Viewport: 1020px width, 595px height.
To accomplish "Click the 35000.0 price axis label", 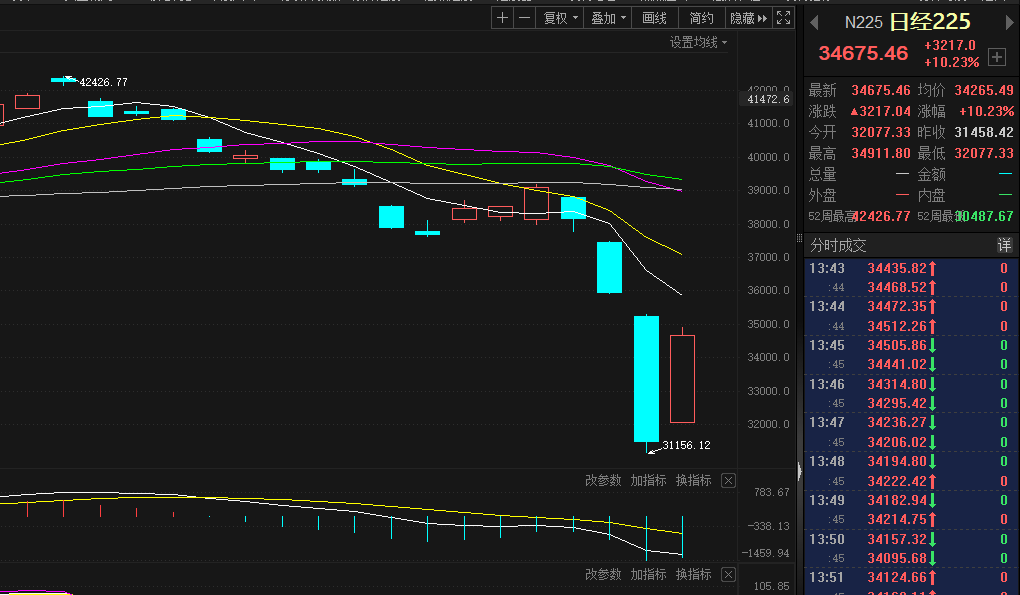I will (x=768, y=324).
